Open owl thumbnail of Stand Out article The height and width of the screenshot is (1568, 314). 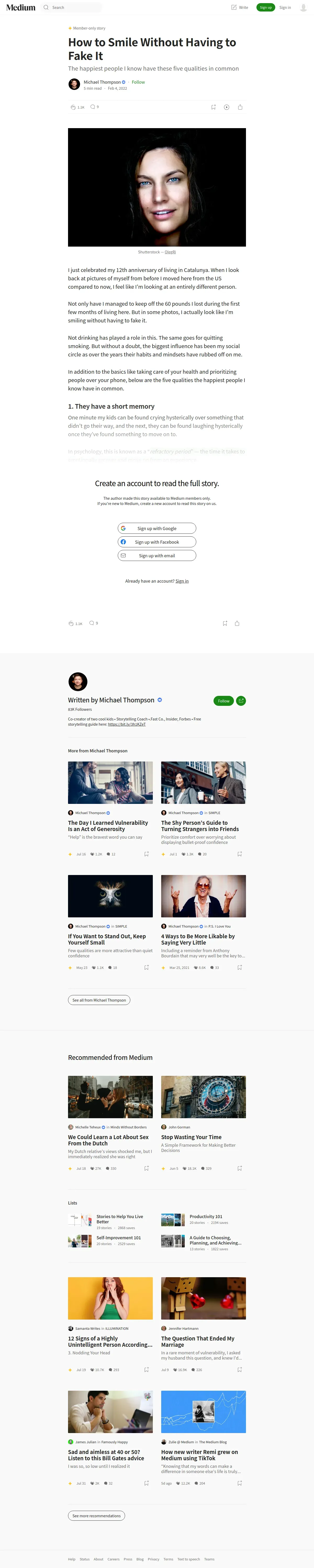point(110,896)
